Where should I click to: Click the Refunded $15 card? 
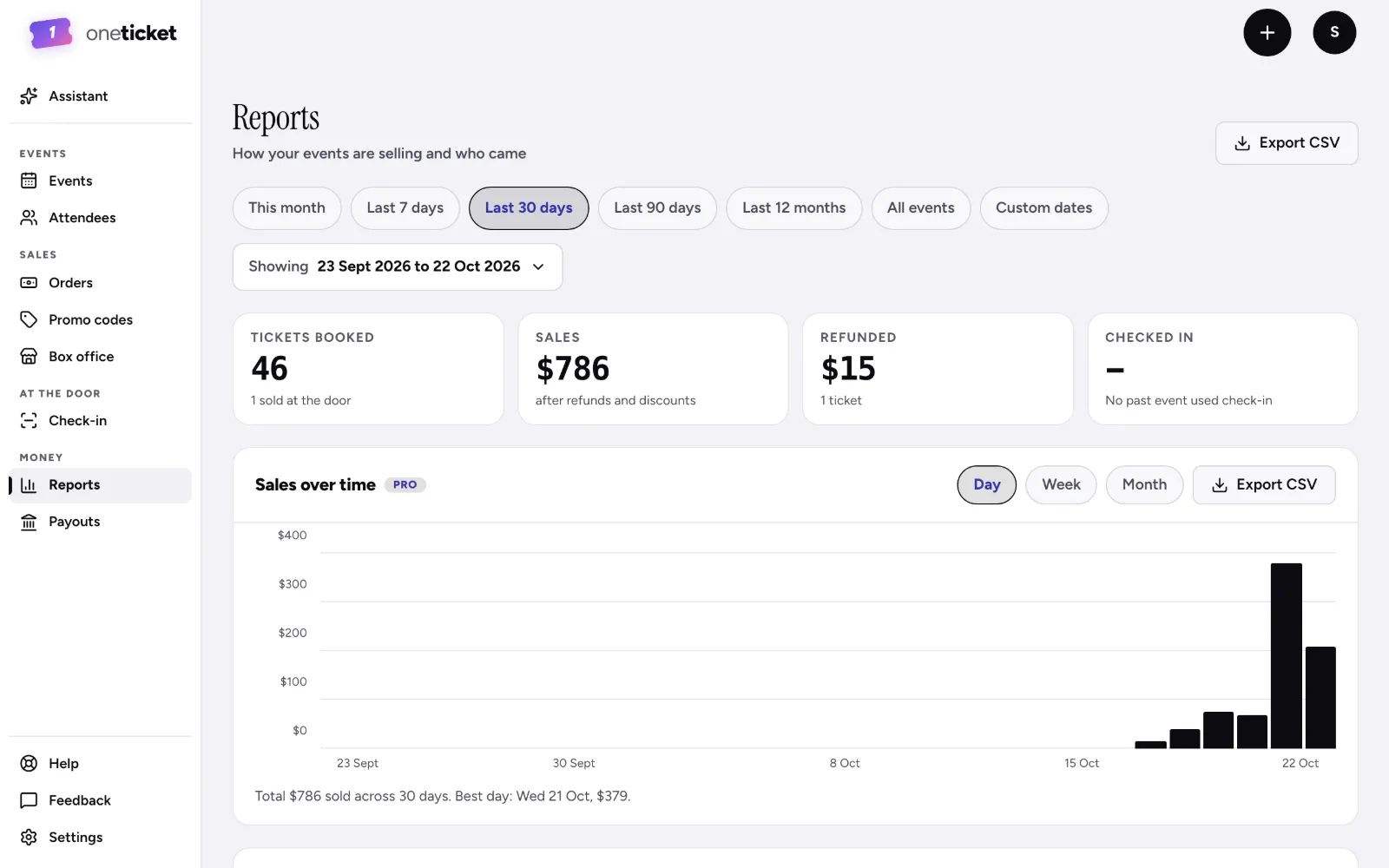click(938, 369)
